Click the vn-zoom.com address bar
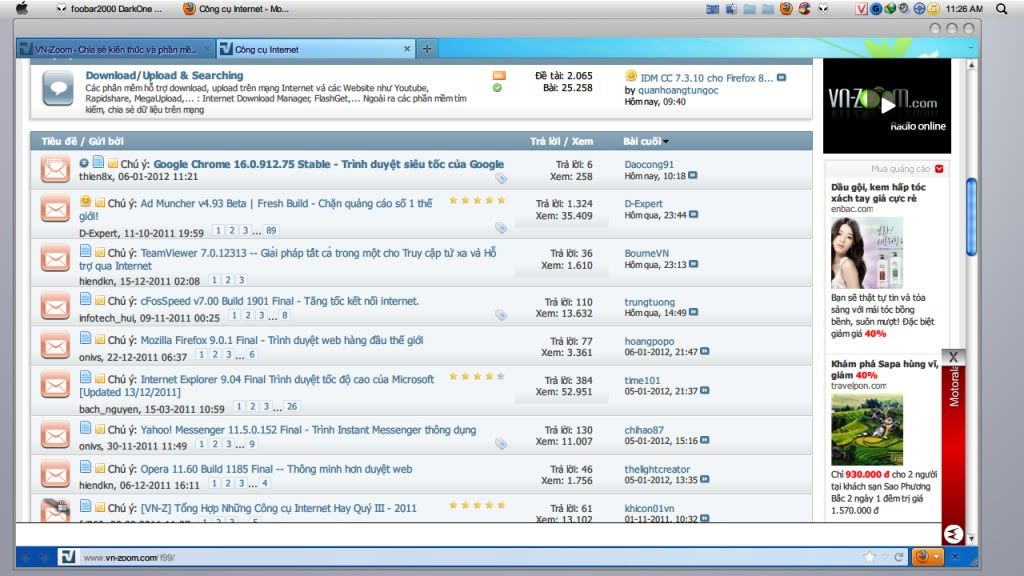This screenshot has height=576, width=1024. (x=457, y=557)
